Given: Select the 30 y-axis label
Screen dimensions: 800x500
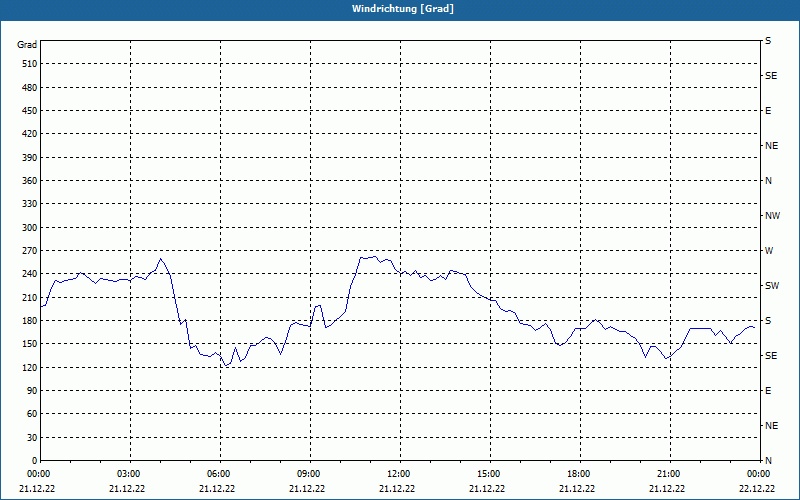Looking at the screenshot, I should click(x=32, y=437).
